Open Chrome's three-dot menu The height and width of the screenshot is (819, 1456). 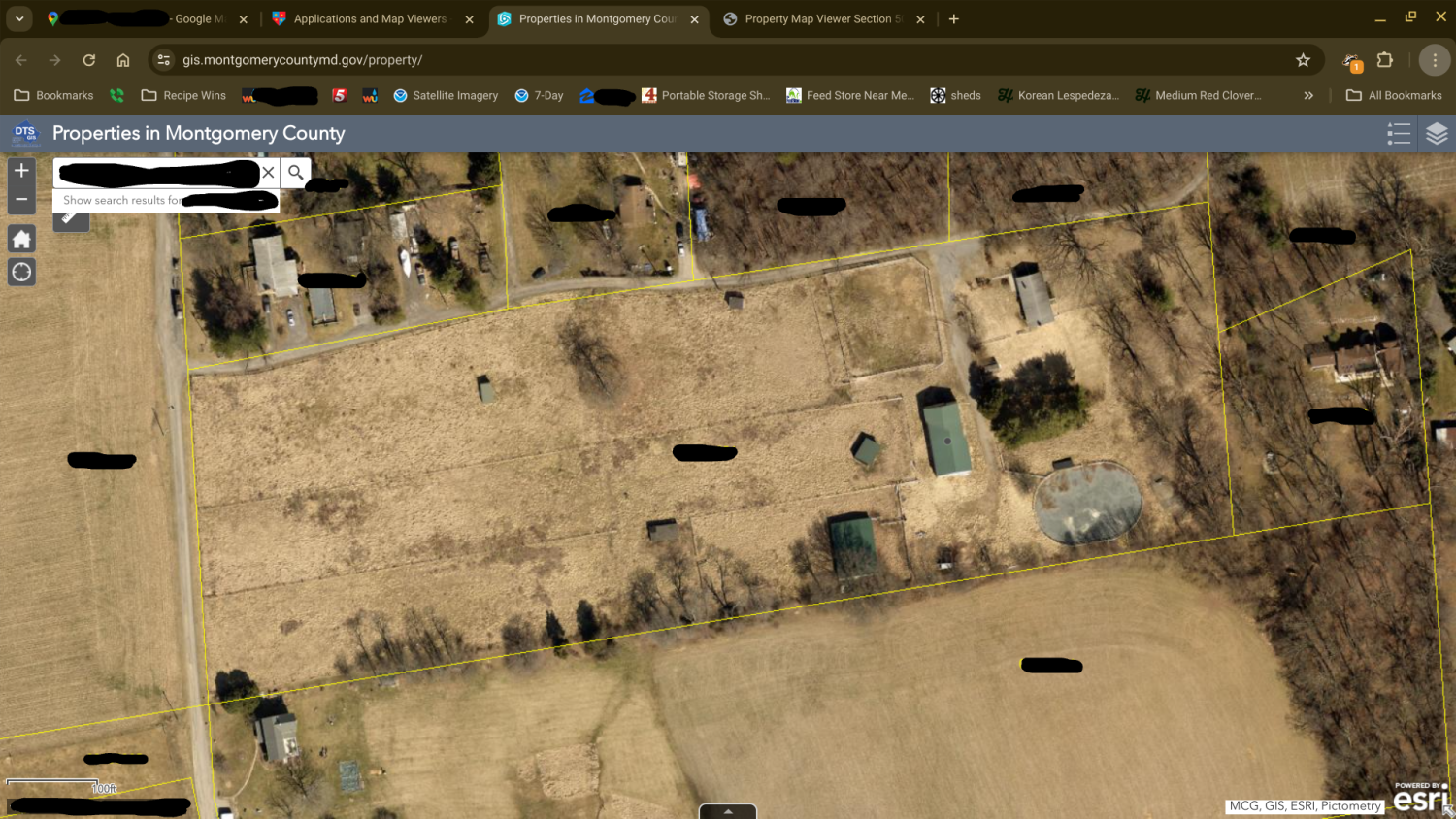tap(1435, 59)
